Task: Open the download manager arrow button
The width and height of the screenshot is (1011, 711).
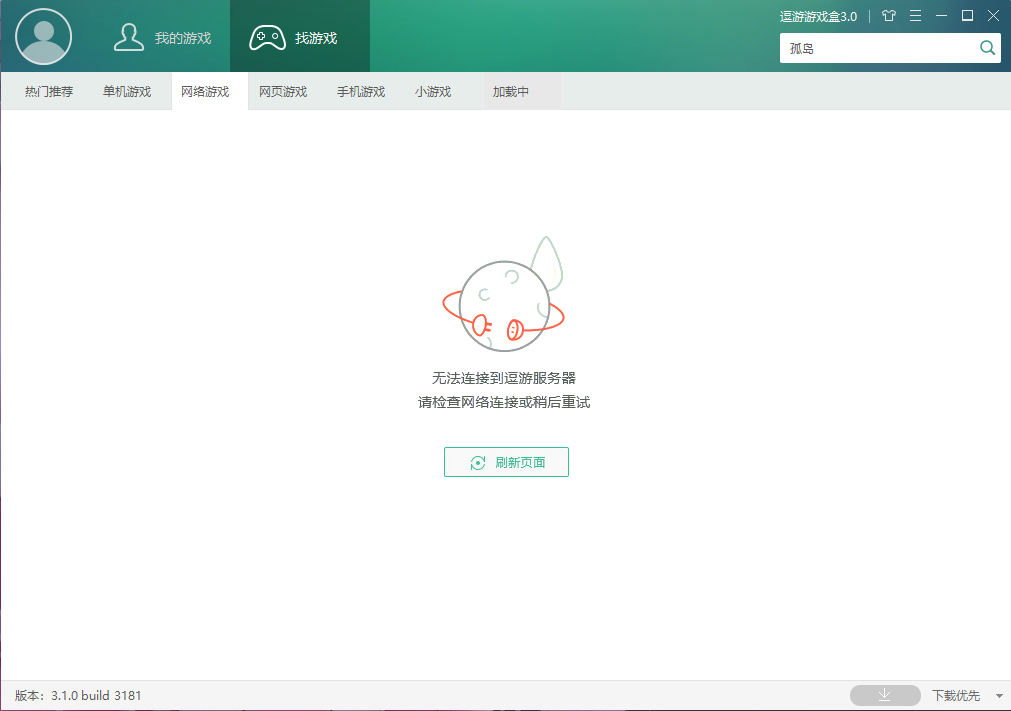Action: pos(885,696)
